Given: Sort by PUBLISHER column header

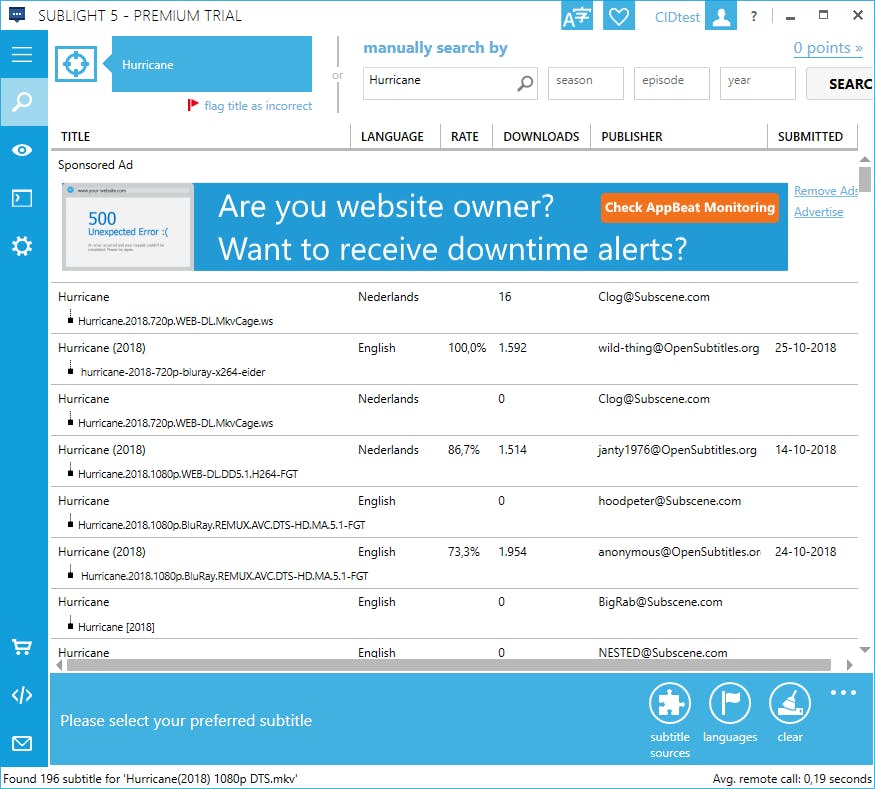Looking at the screenshot, I should (x=632, y=137).
